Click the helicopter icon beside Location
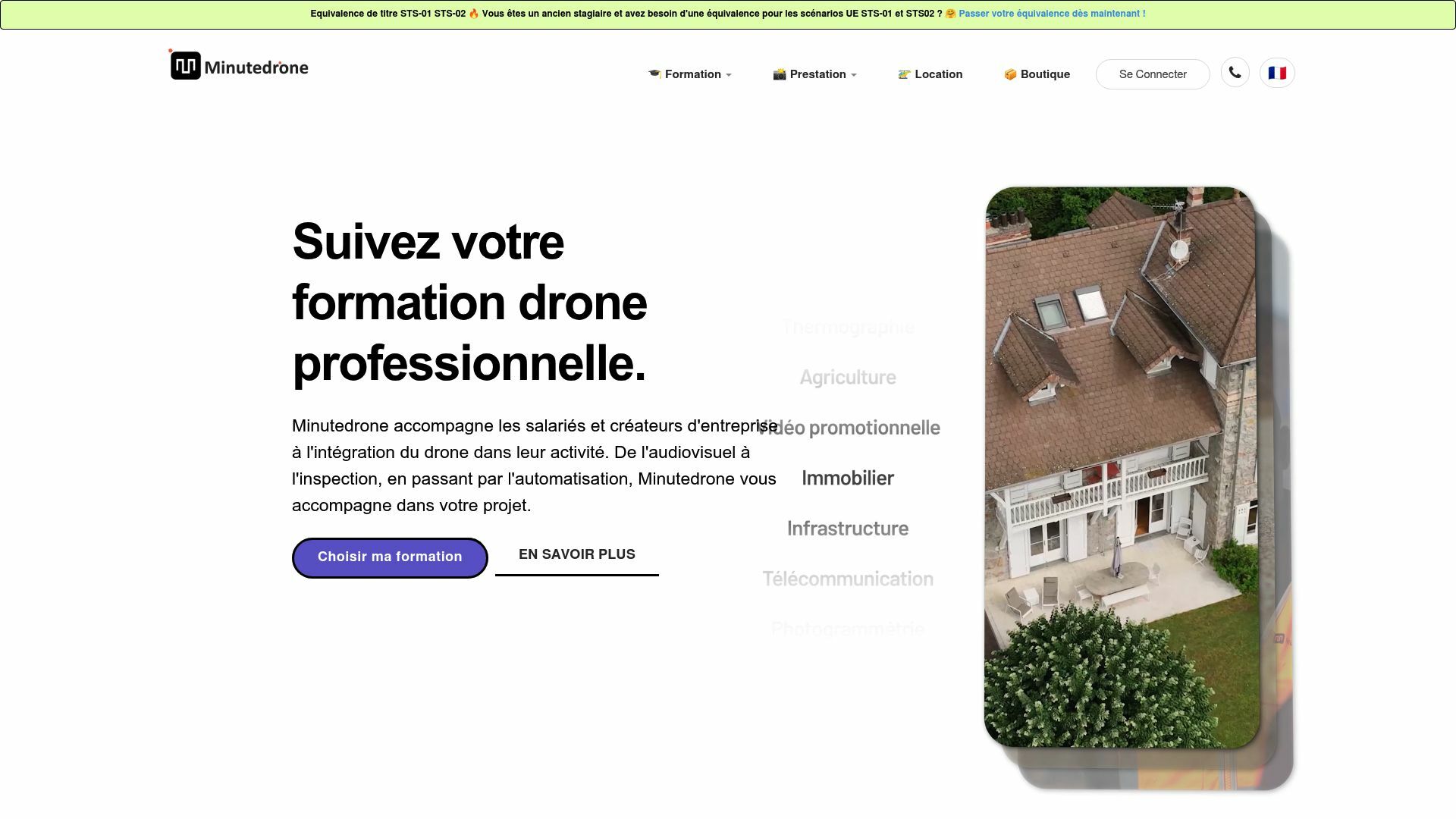The width and height of the screenshot is (1456, 819). tap(905, 74)
